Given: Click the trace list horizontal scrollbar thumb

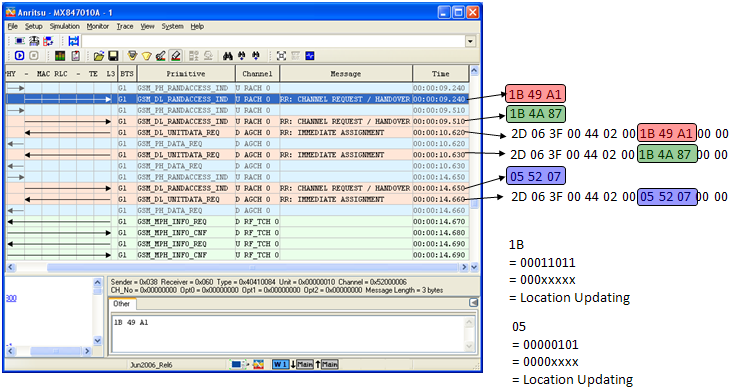Looking at the screenshot, I should [252, 267].
